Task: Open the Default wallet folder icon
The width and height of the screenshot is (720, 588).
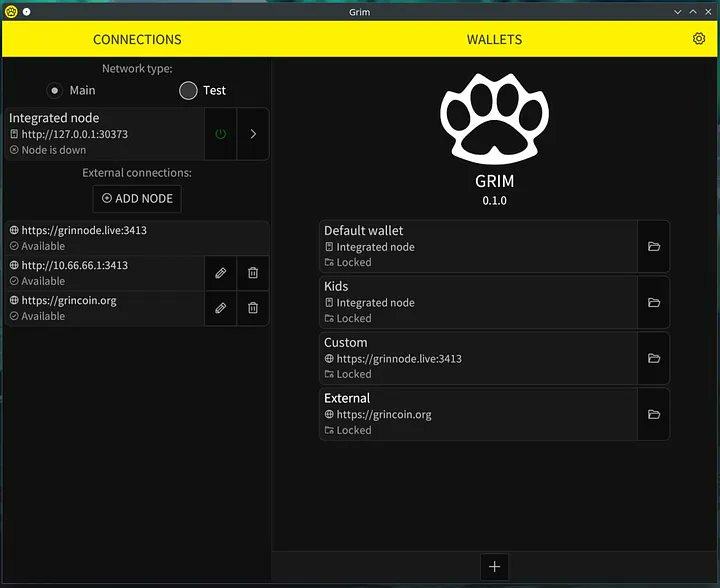Action: [x=654, y=246]
